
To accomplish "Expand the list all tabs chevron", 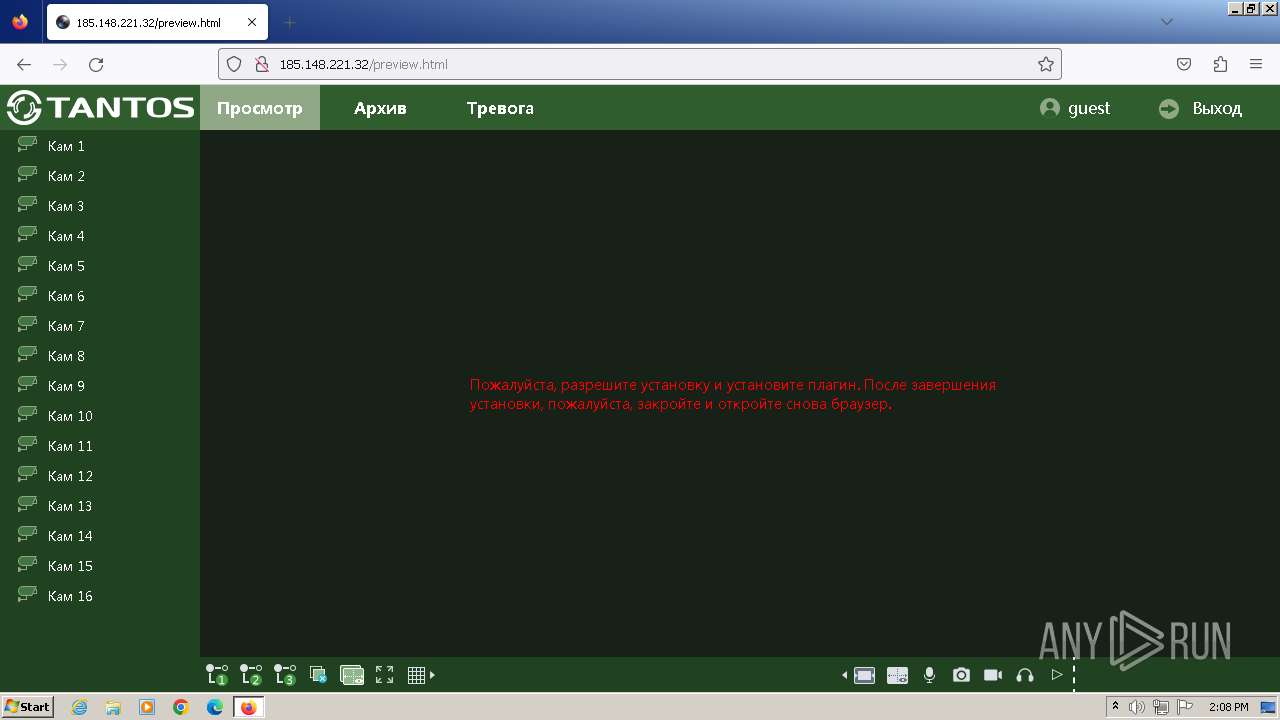I will [x=1167, y=22].
